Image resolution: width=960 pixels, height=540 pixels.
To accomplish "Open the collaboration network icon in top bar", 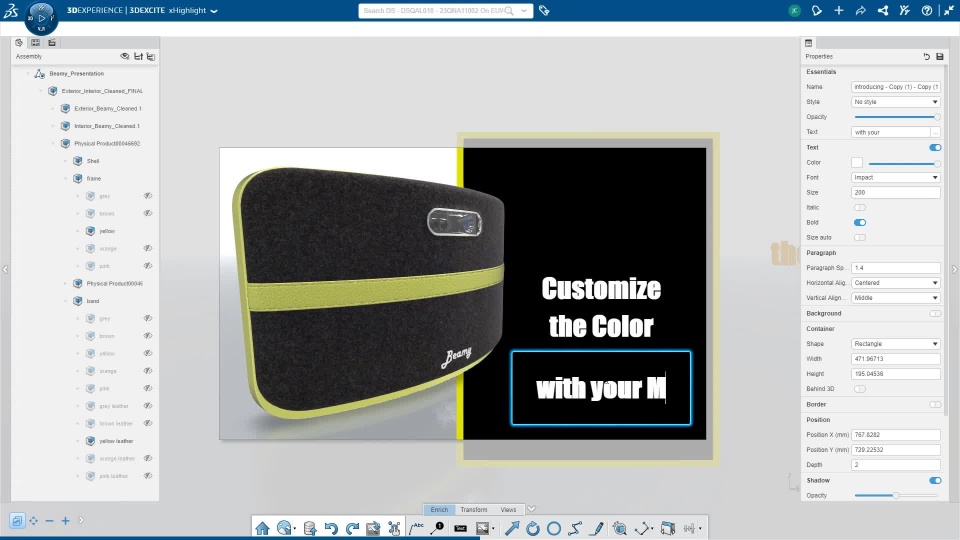I will click(x=883, y=10).
